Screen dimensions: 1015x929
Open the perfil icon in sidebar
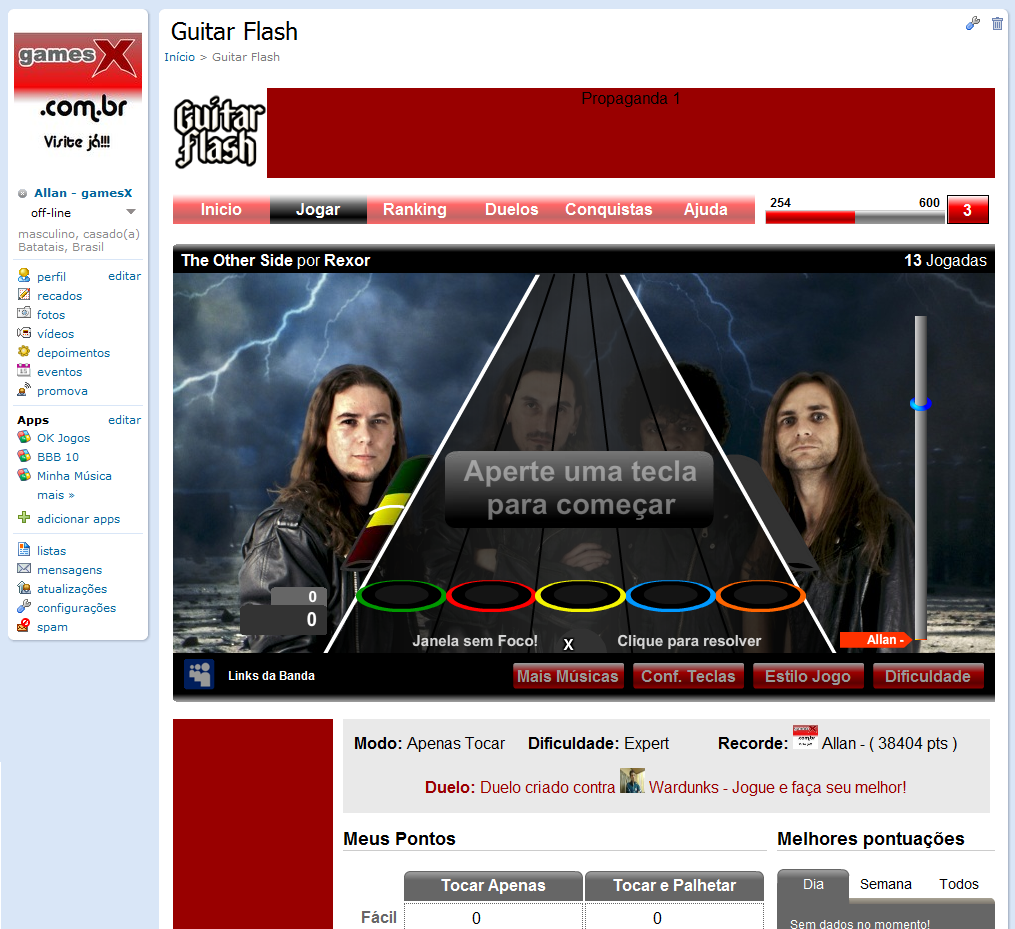[x=24, y=276]
